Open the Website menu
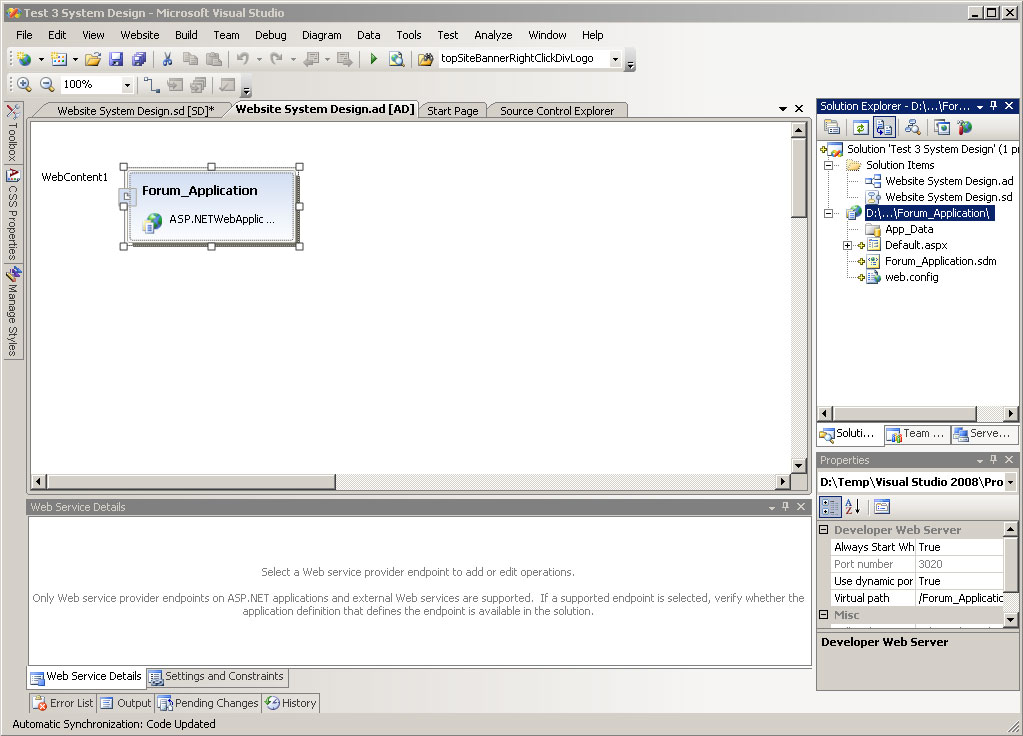 click(x=140, y=35)
